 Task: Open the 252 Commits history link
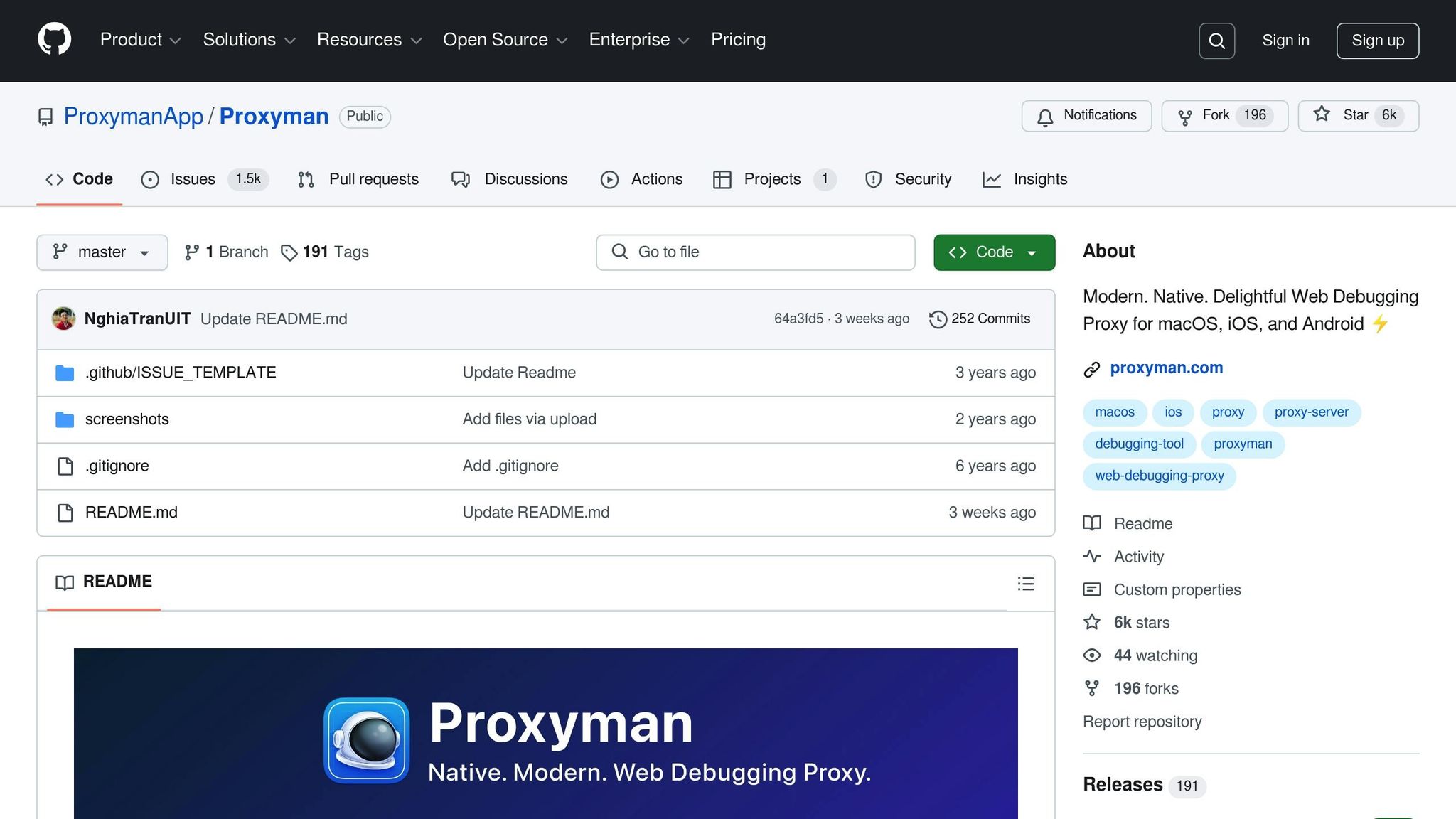click(980, 319)
